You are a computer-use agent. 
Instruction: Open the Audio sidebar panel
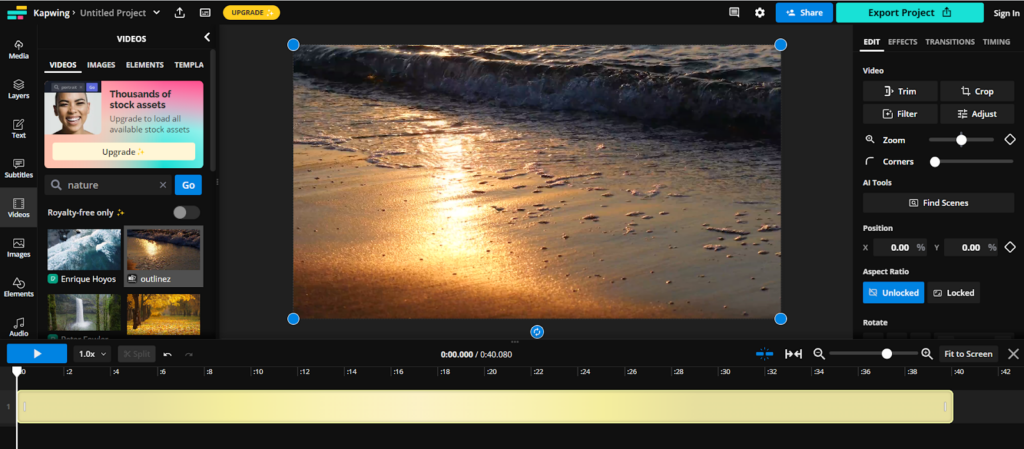point(18,327)
